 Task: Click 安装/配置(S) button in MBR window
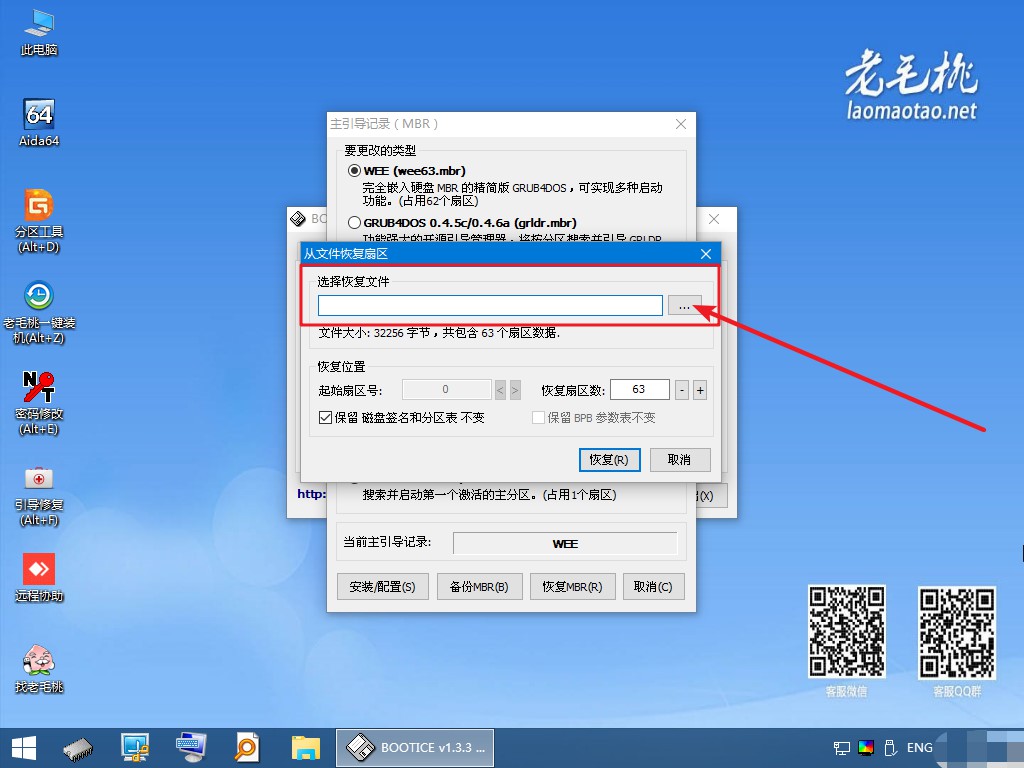tap(383, 586)
